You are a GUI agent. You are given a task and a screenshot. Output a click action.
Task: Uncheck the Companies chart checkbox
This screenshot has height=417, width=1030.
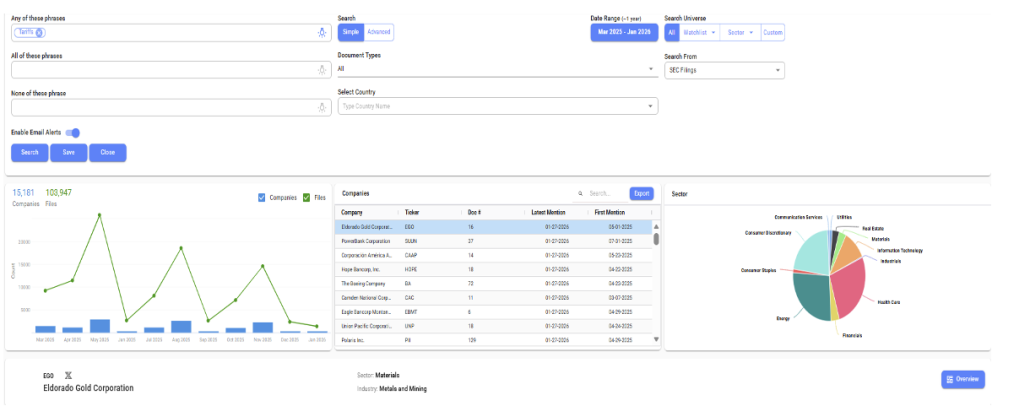coord(262,197)
